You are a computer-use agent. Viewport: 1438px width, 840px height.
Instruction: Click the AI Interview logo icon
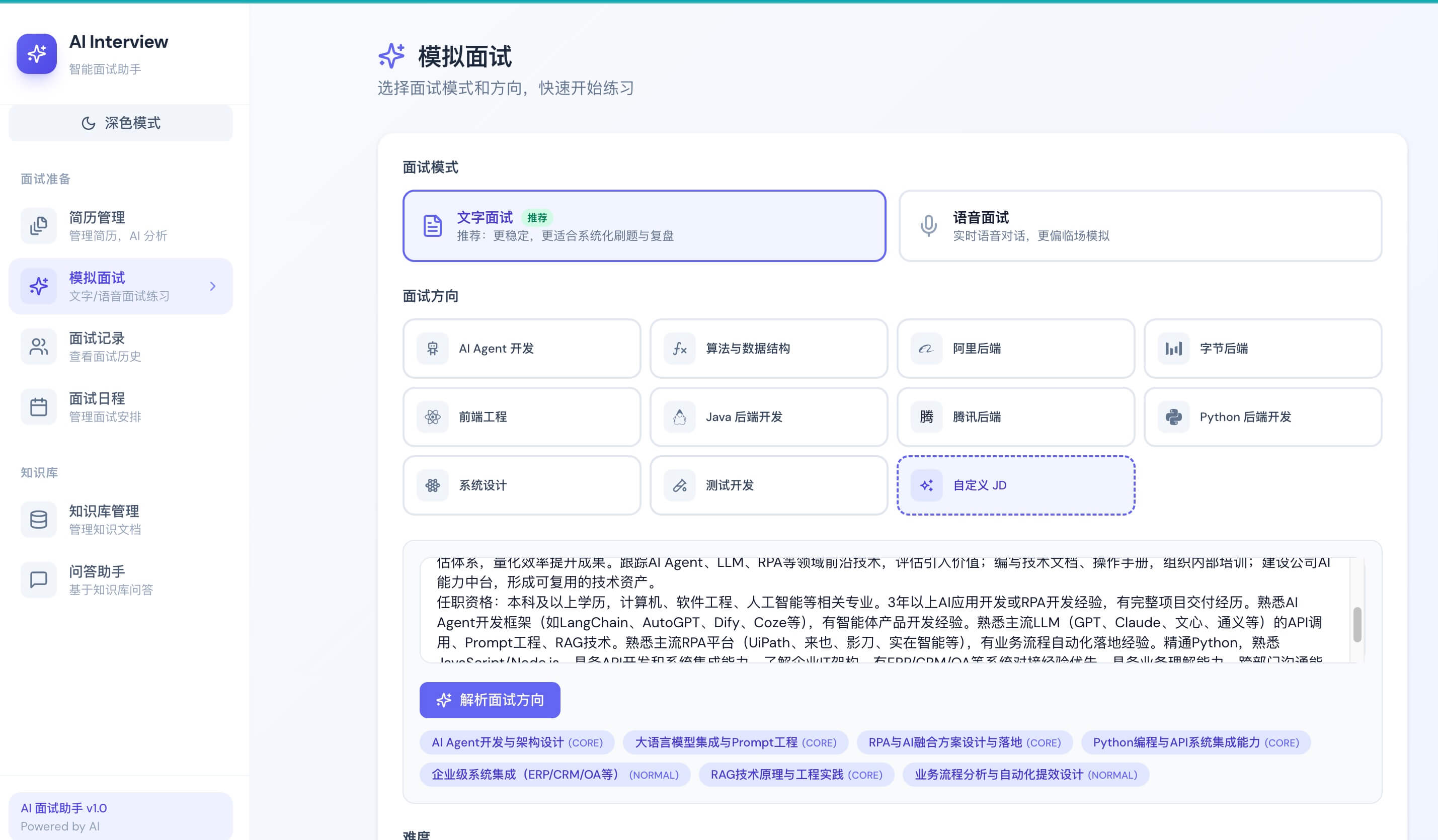37,54
